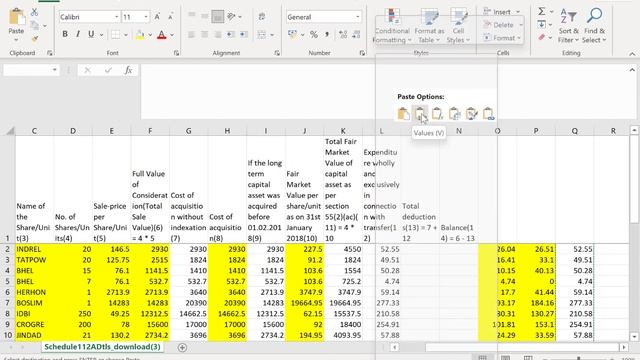
Task: Toggle Top Align vertical alignment
Action: click(191, 17)
